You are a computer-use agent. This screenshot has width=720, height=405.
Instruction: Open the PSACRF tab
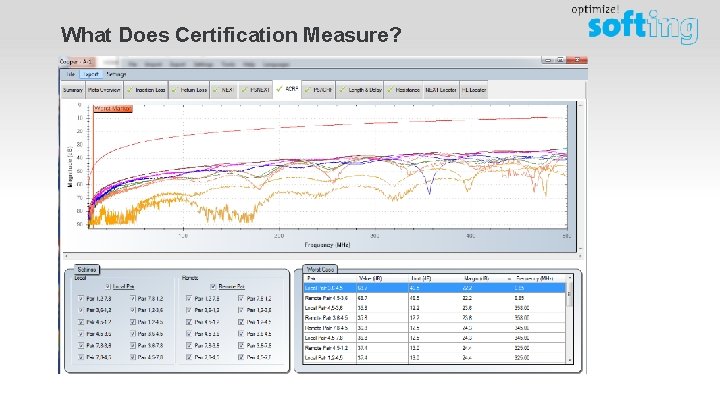pos(318,90)
